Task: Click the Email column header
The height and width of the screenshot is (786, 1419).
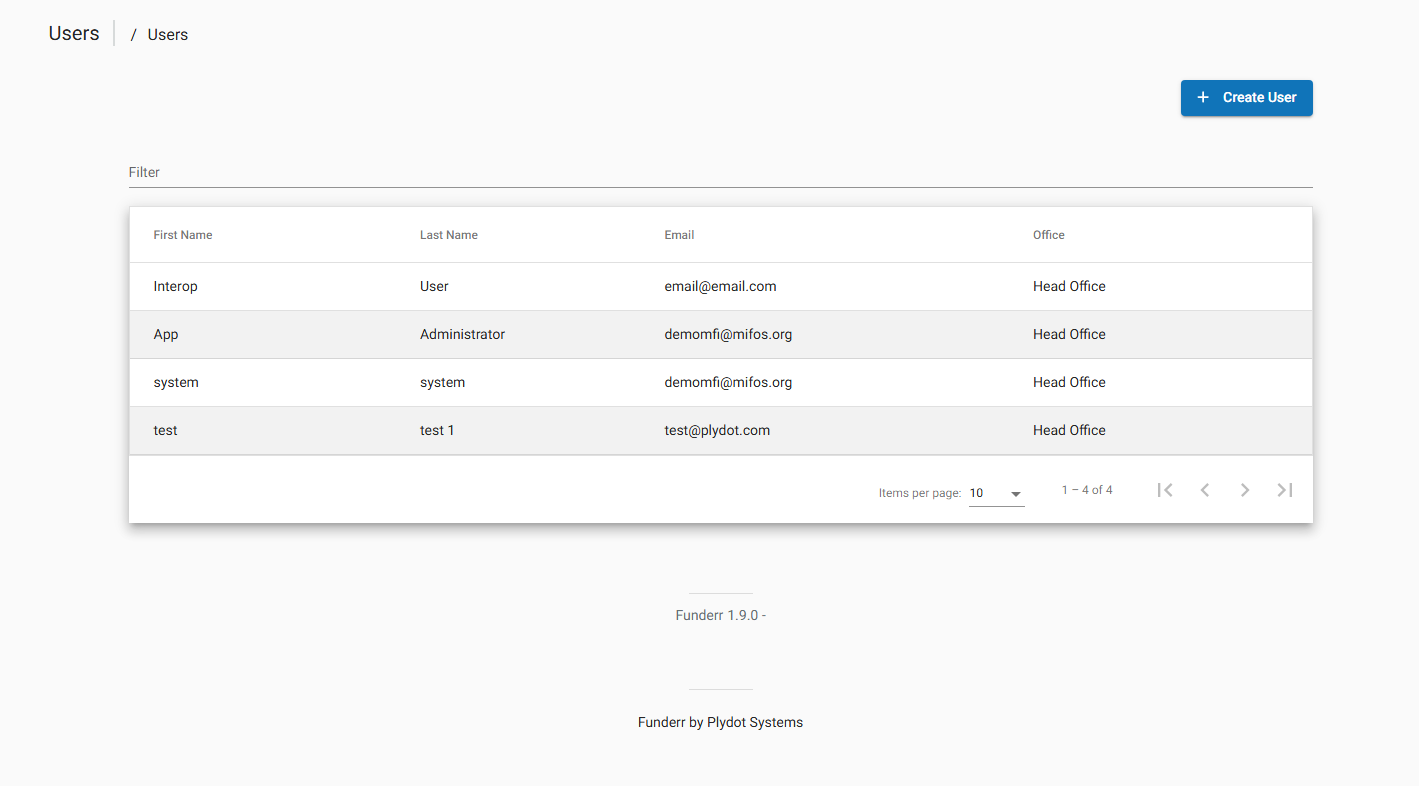Action: (680, 234)
